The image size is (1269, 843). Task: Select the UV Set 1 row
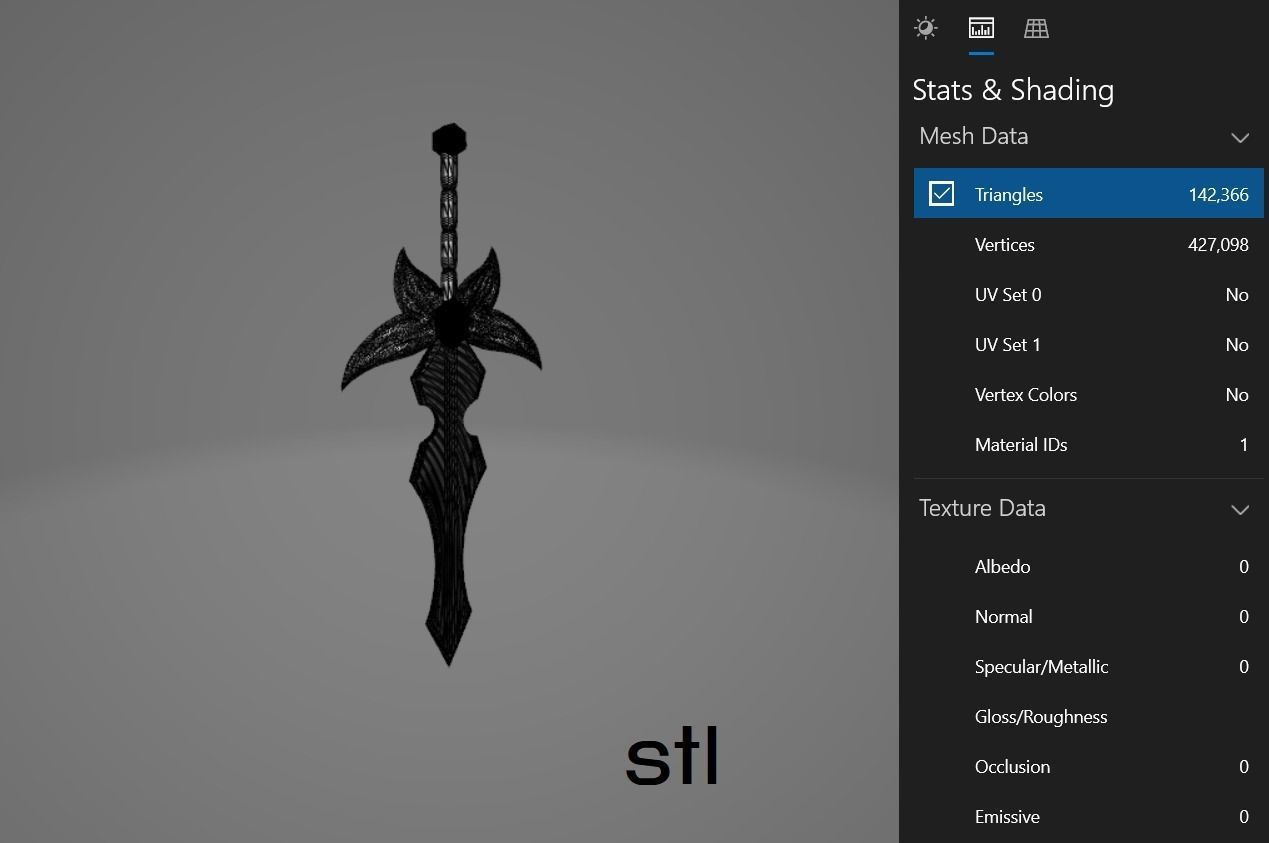tap(1089, 344)
